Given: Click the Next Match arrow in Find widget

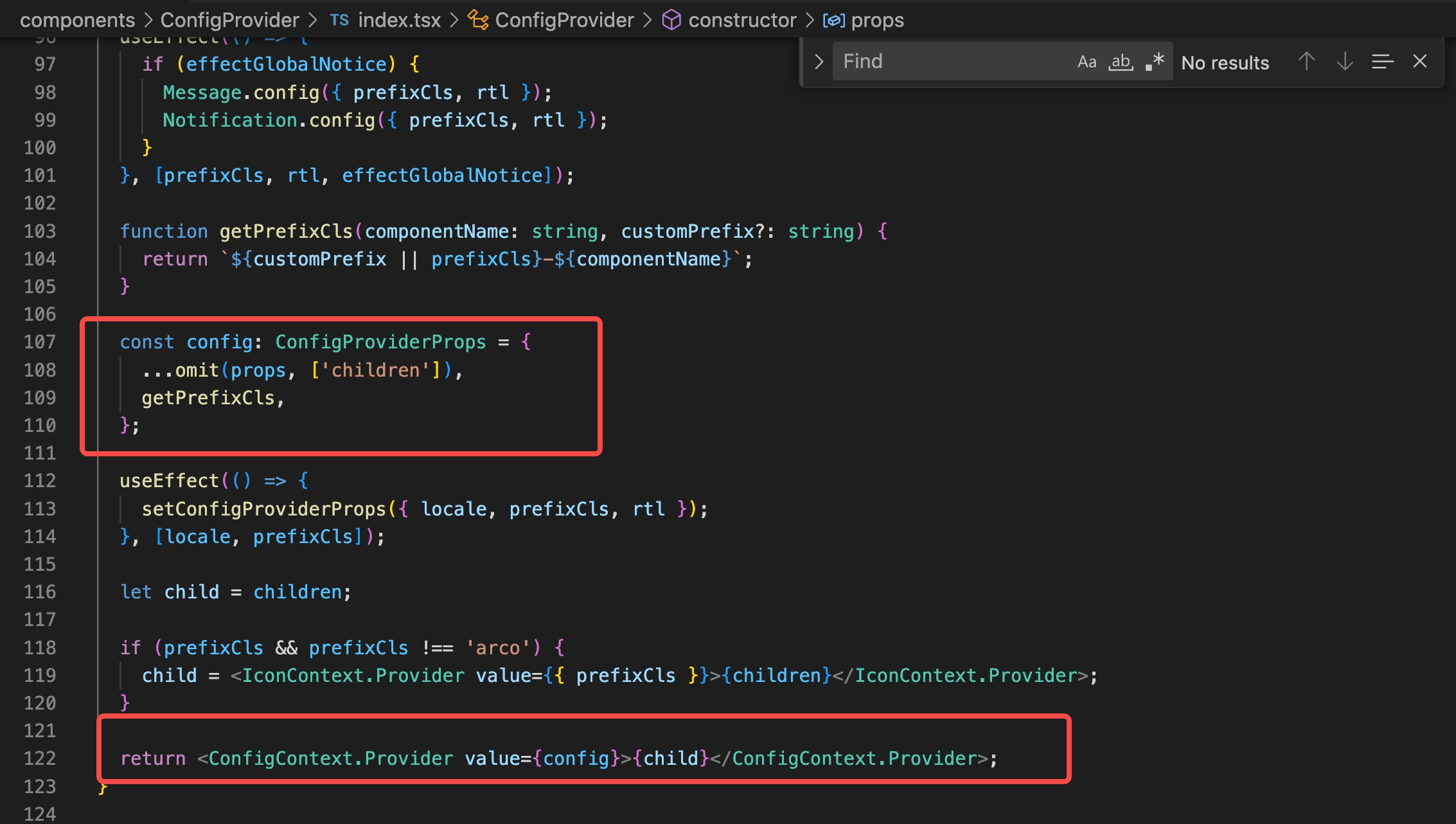Looking at the screenshot, I should 1344,61.
